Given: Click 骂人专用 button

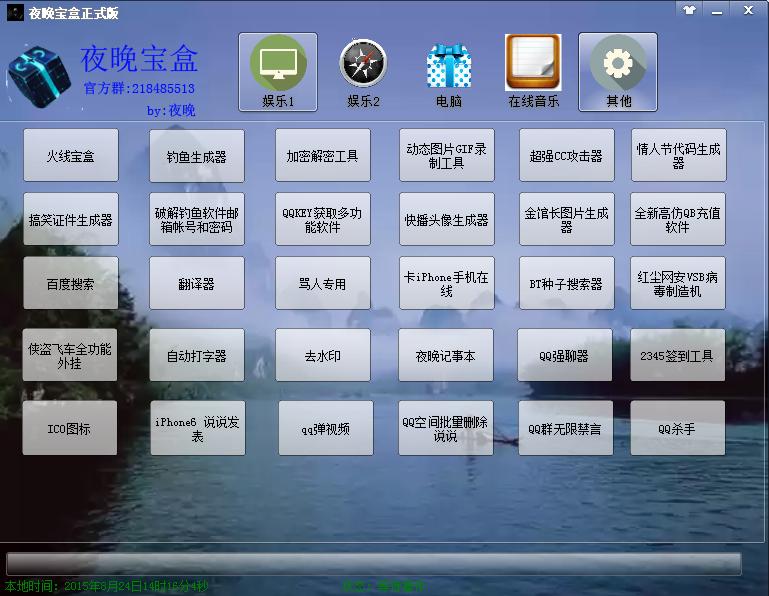Looking at the screenshot, I should tap(323, 283).
